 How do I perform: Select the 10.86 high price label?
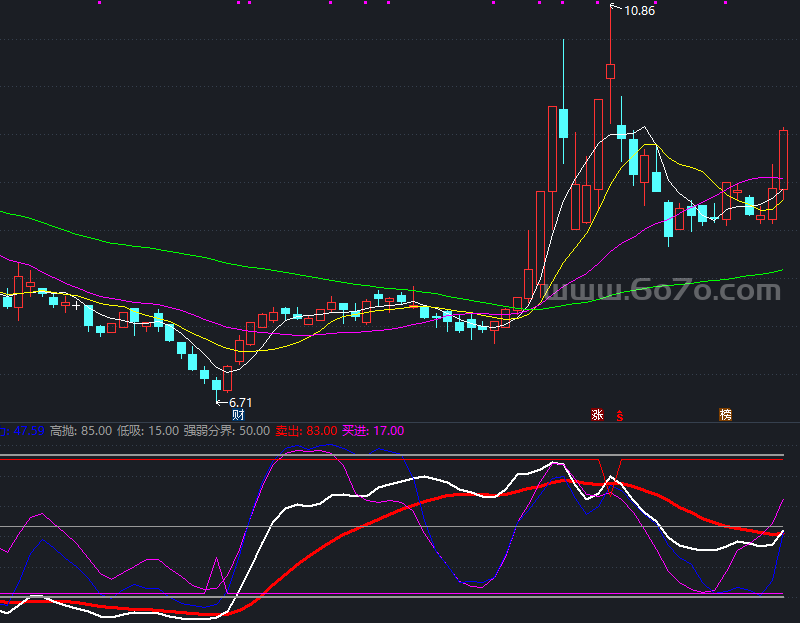point(639,11)
